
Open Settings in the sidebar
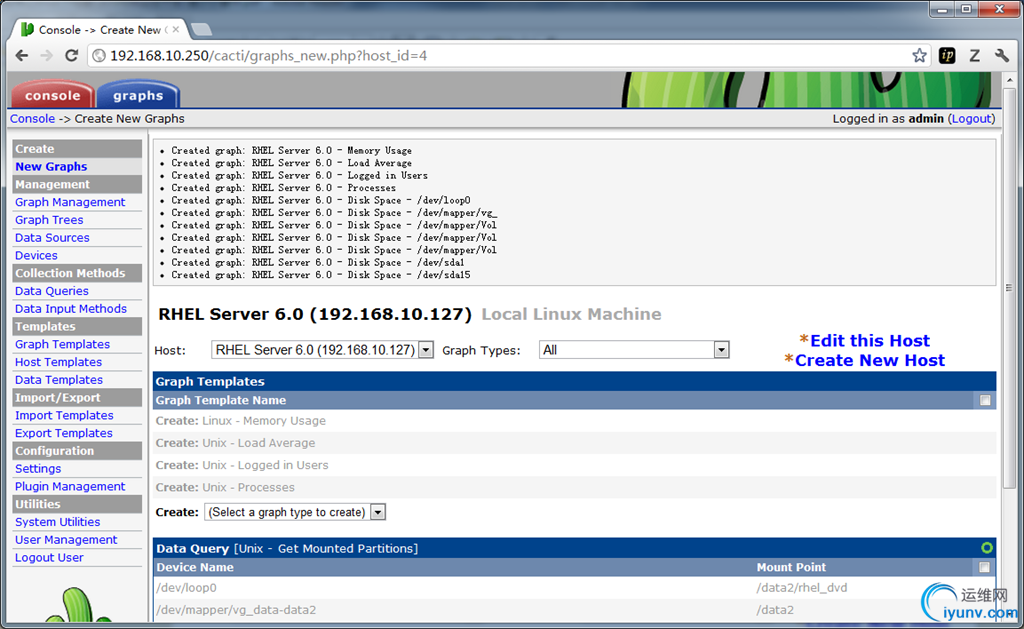(x=38, y=469)
